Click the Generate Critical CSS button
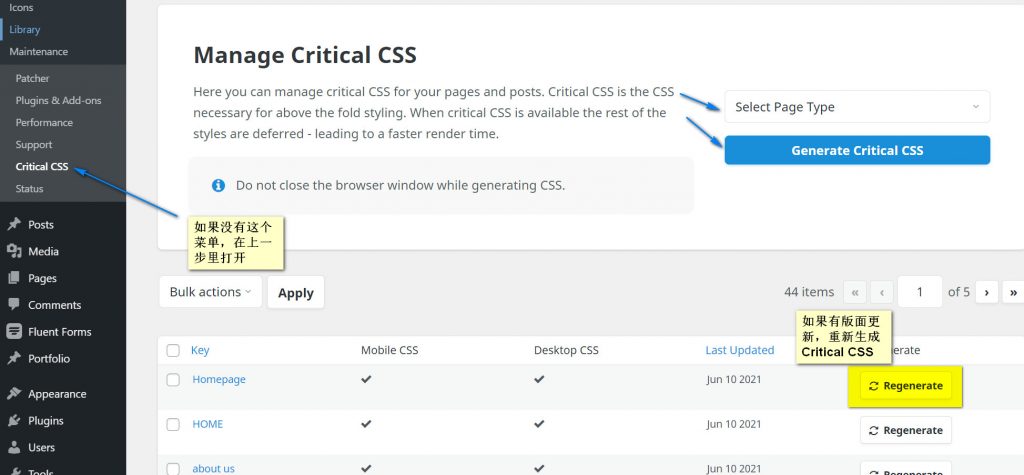The image size is (1024, 475). pyautogui.click(x=857, y=151)
